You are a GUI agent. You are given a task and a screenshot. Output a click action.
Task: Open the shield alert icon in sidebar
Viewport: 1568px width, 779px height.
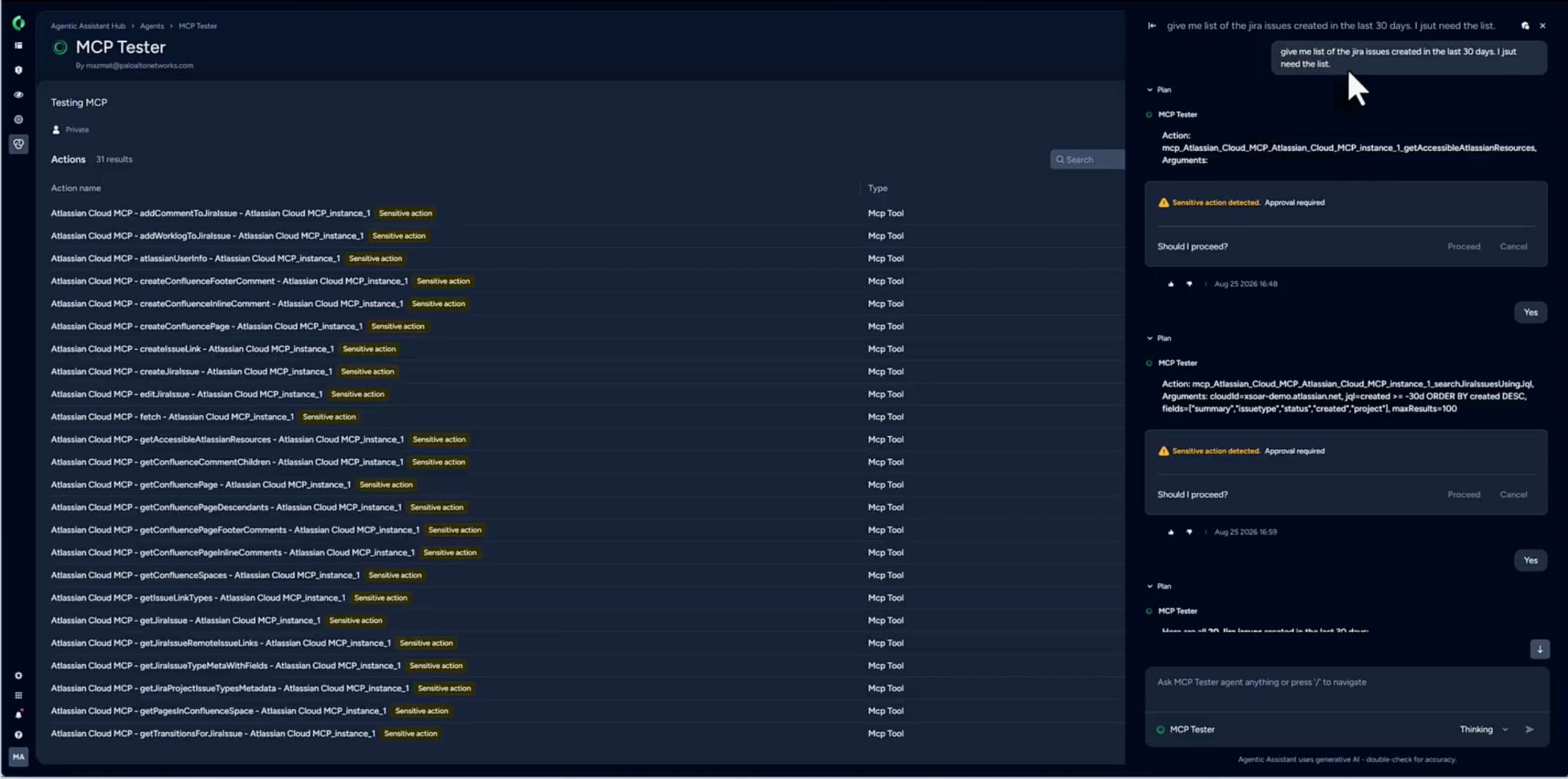18,70
